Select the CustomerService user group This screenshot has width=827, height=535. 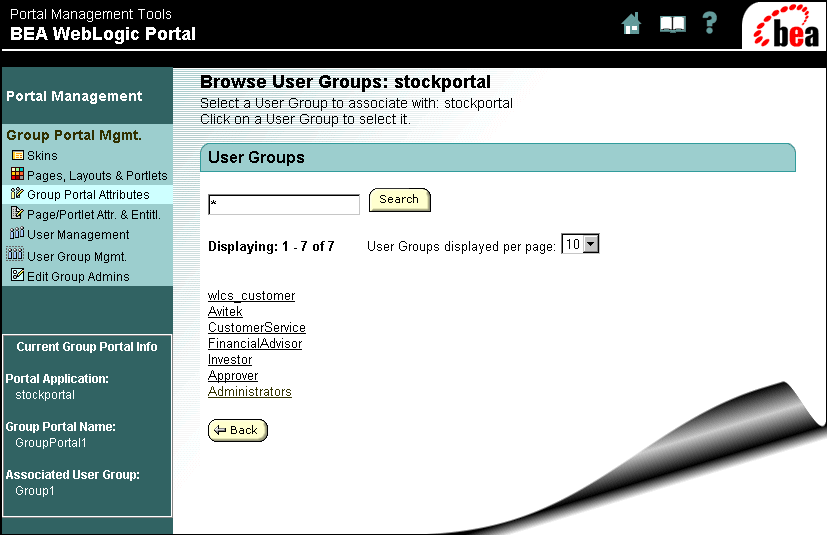[x=257, y=328]
